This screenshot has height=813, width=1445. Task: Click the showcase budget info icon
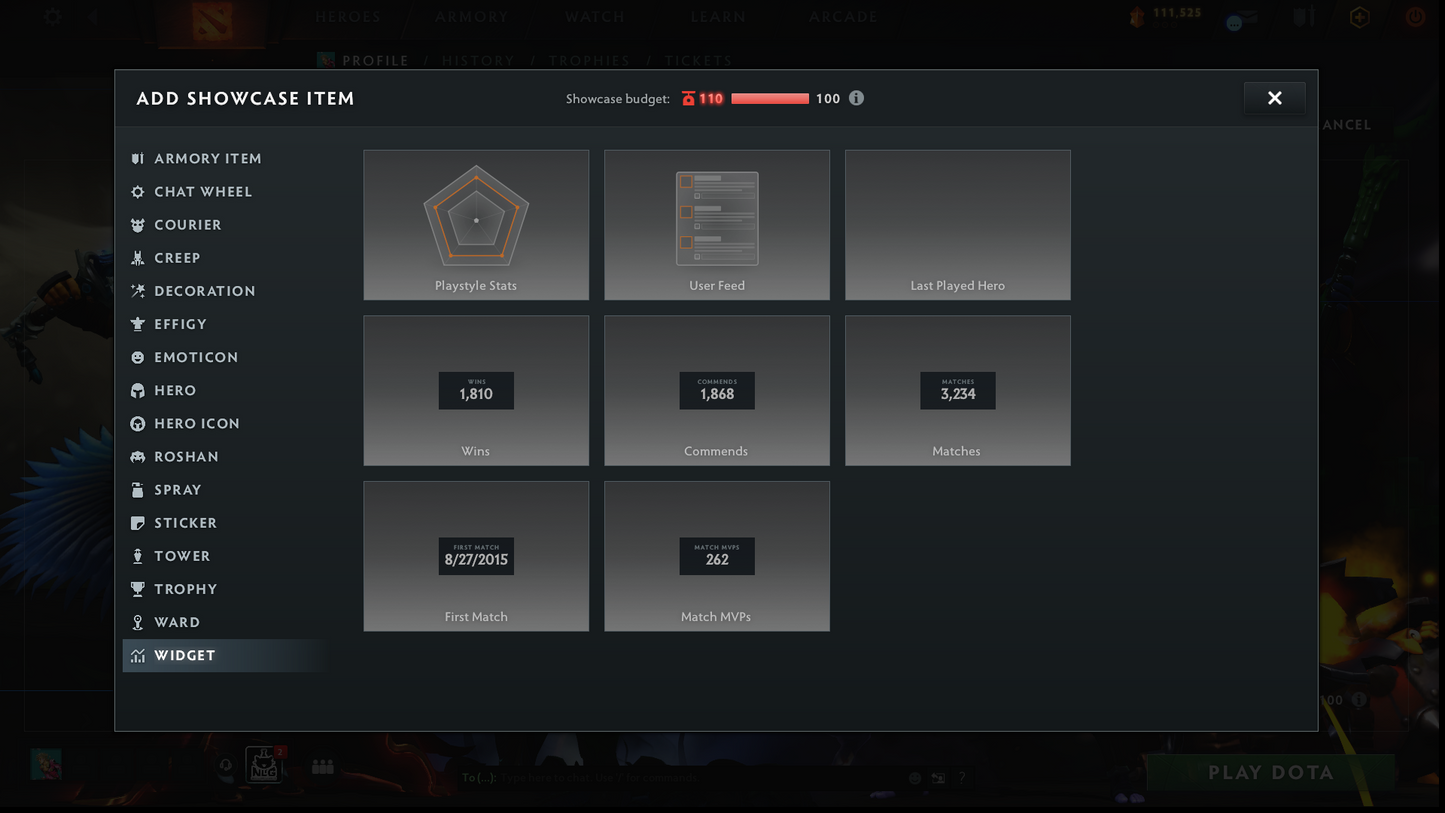click(x=856, y=98)
